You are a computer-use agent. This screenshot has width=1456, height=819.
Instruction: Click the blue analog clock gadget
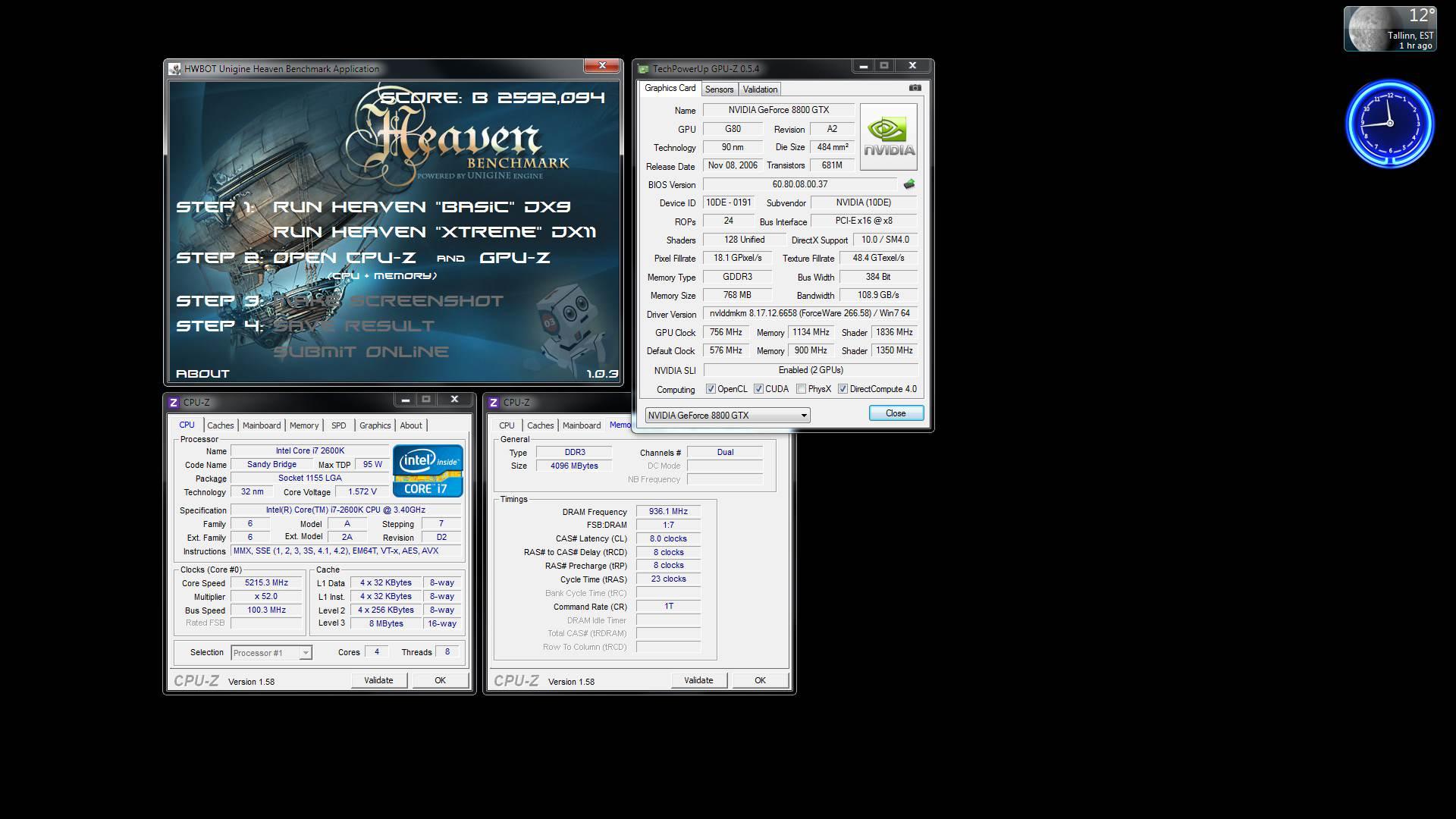tap(1389, 124)
